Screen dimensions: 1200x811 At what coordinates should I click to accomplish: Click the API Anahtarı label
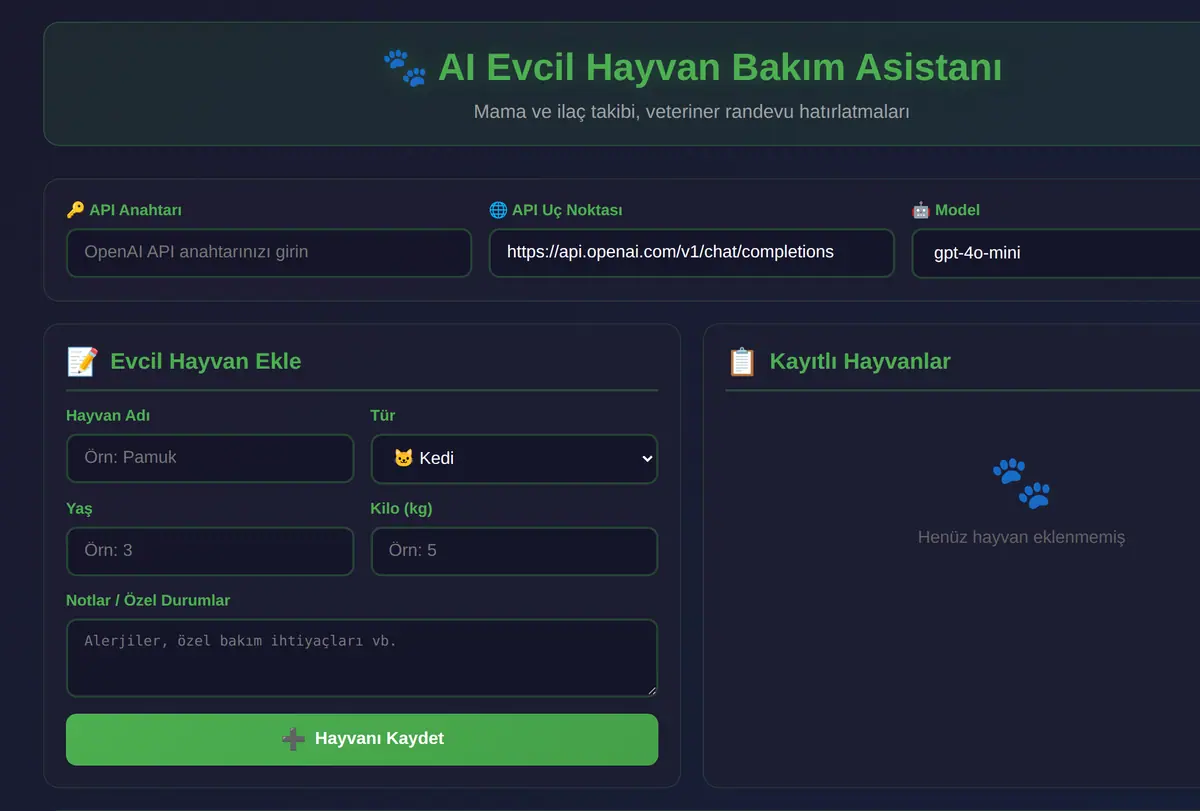[135, 210]
